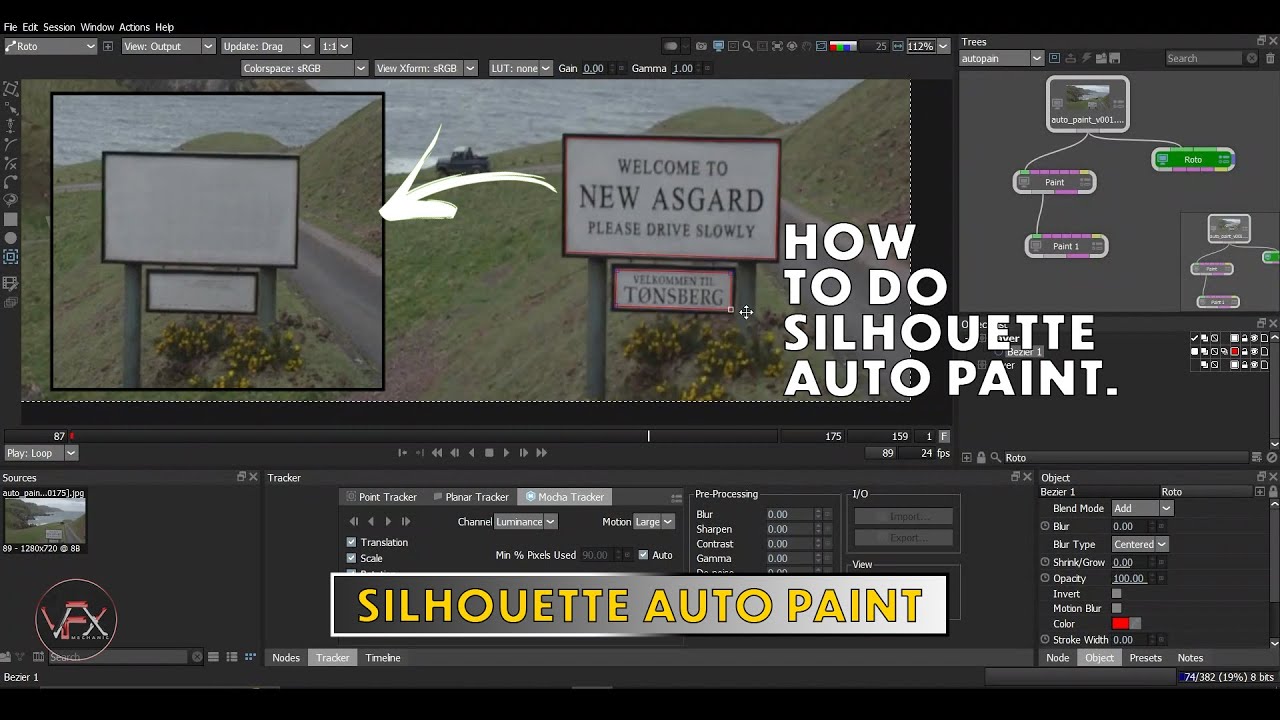Viewport: 1280px width, 720px height.
Task: Clear the Trees search with the X icon
Action: (x=1251, y=58)
